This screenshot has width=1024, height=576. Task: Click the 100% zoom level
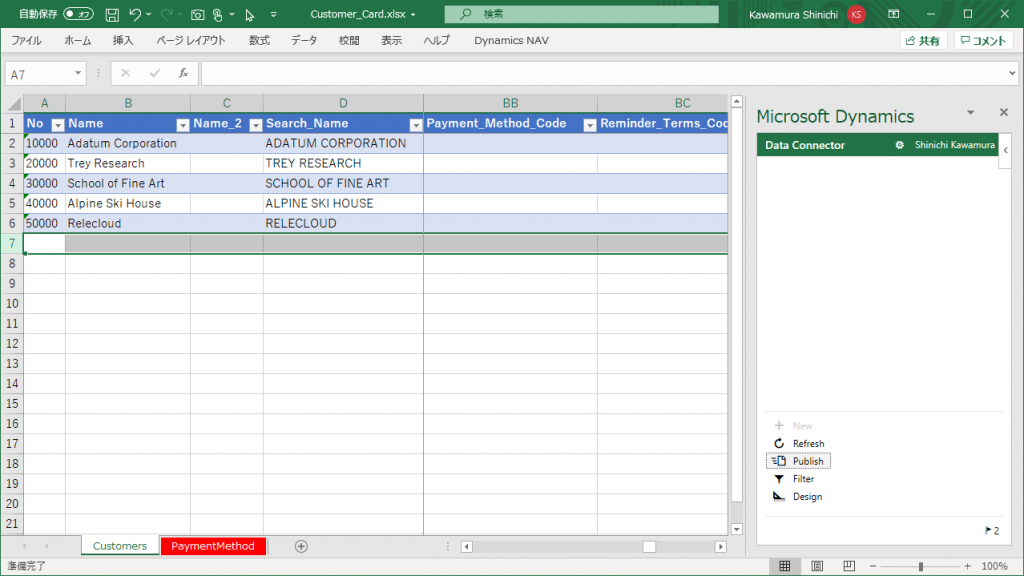click(x=995, y=566)
